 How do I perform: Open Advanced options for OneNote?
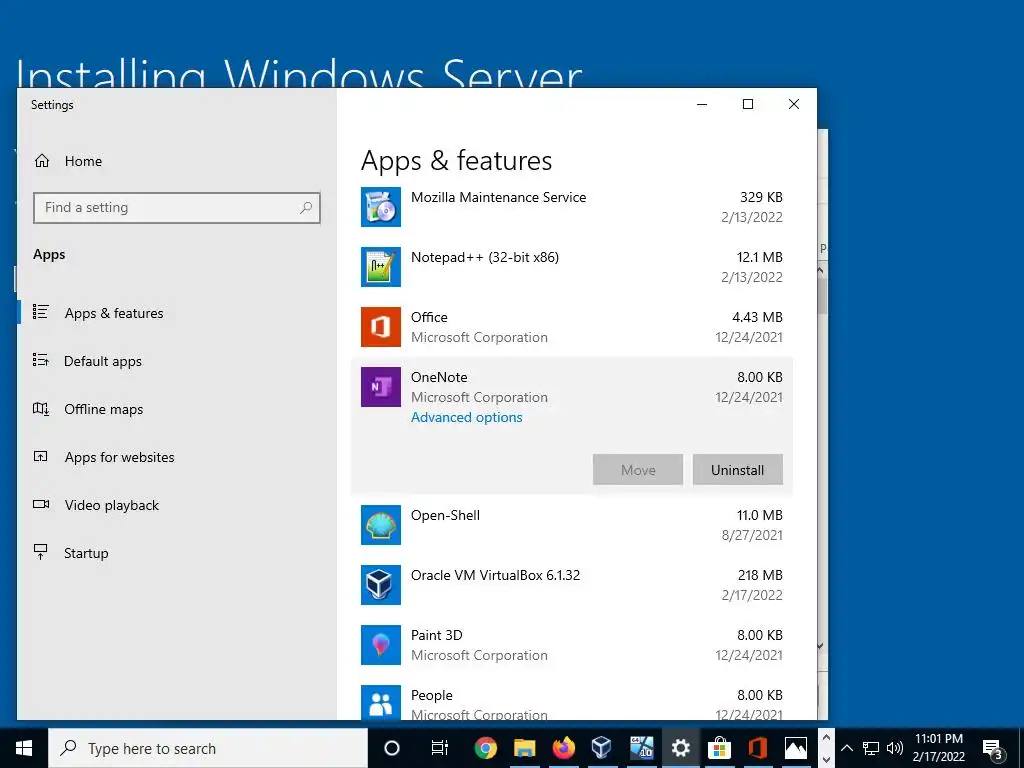pyautogui.click(x=466, y=417)
